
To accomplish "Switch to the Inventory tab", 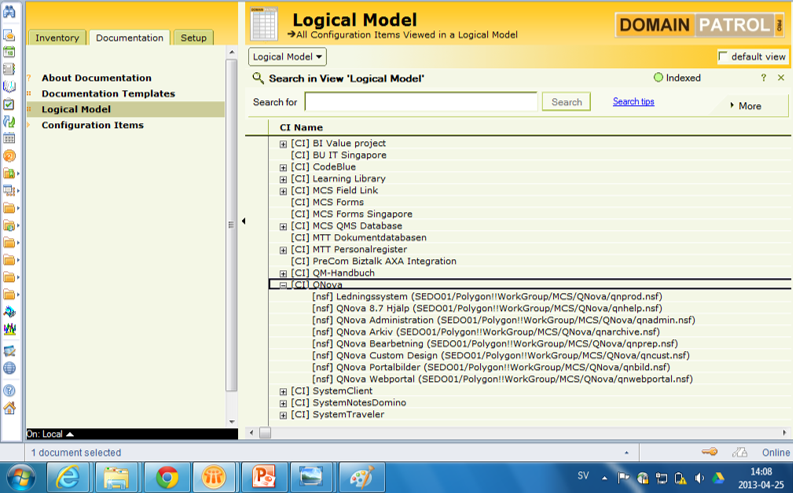I will click(x=57, y=37).
